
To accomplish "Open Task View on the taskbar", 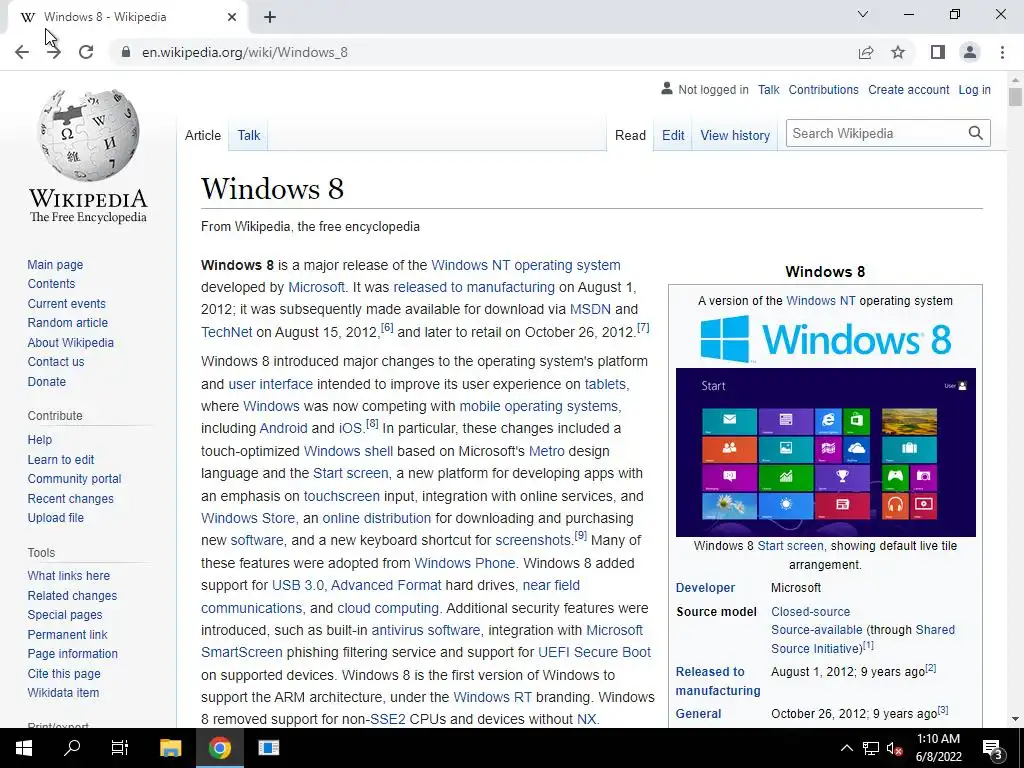I will point(120,748).
